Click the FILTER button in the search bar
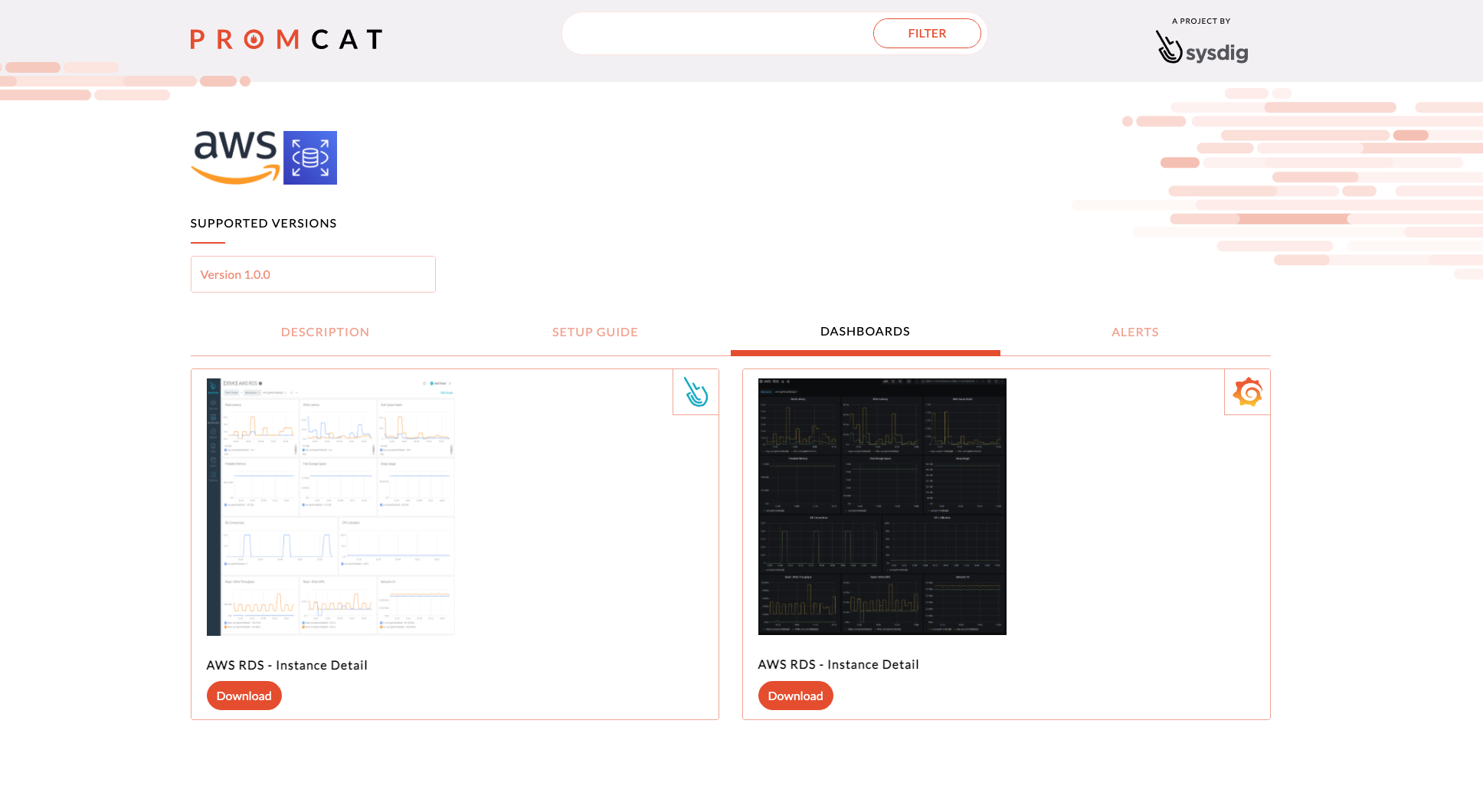The width and height of the screenshot is (1483, 812). [x=927, y=33]
